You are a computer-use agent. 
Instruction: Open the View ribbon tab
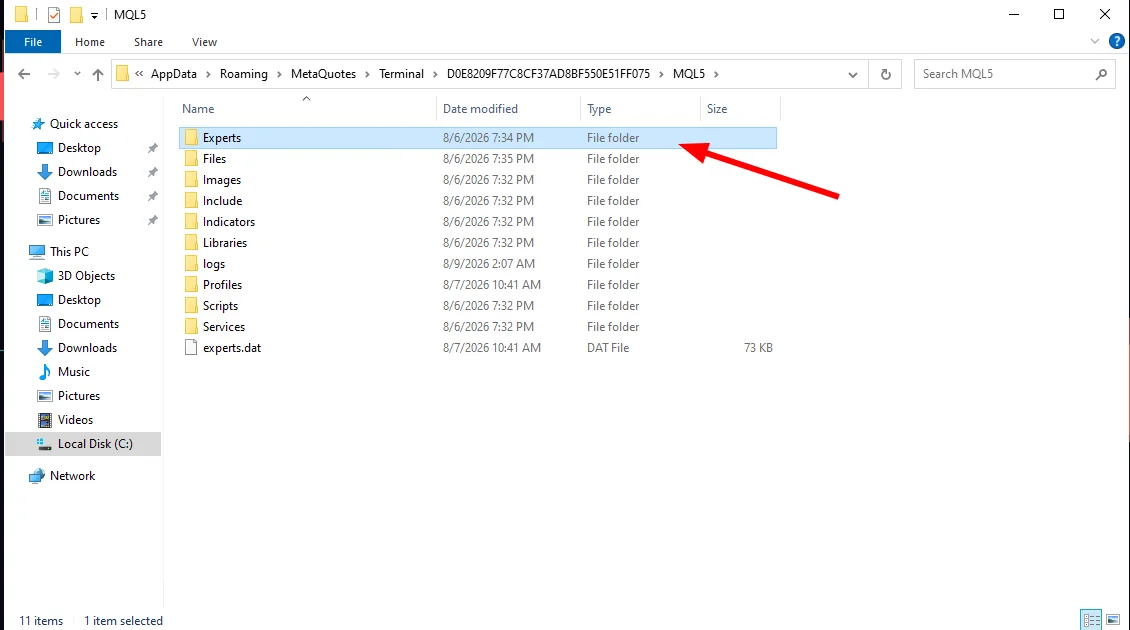[x=204, y=42]
